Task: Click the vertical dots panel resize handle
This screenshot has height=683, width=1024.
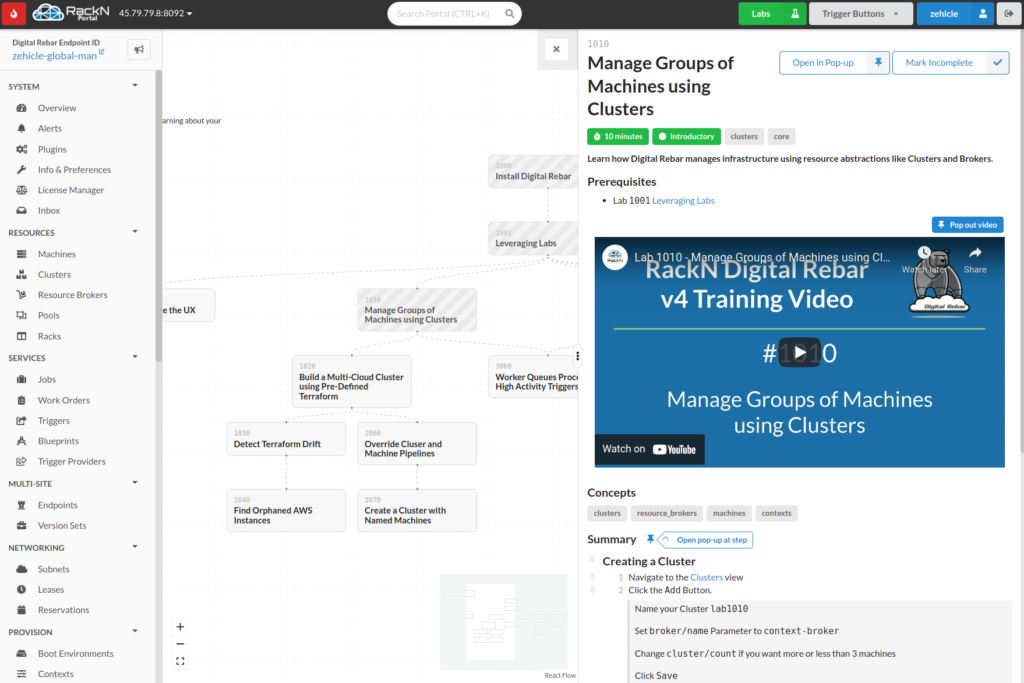Action: click(577, 356)
